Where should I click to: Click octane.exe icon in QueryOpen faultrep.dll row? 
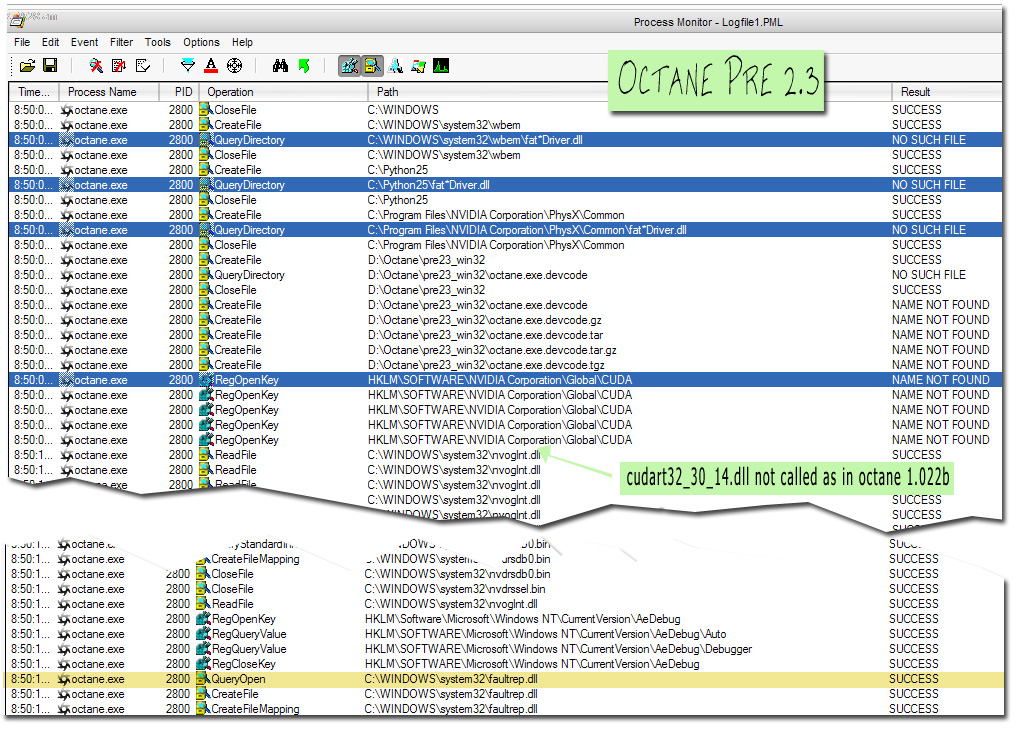coord(64,679)
